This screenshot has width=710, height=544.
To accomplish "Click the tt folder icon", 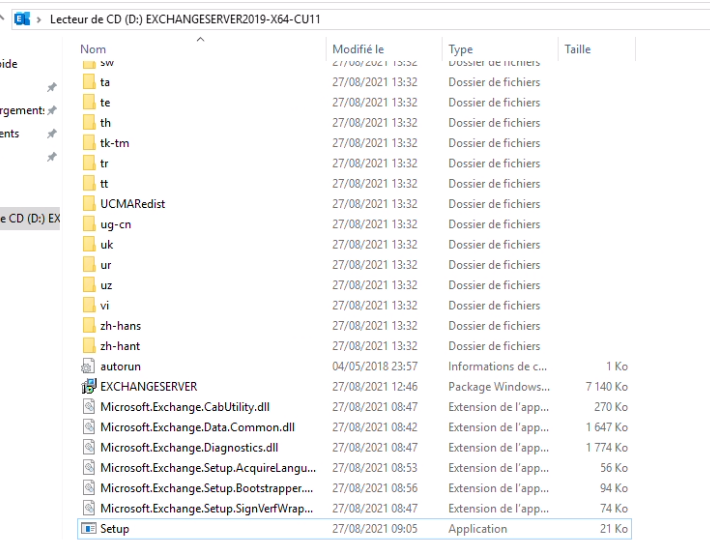I will 89,183.
